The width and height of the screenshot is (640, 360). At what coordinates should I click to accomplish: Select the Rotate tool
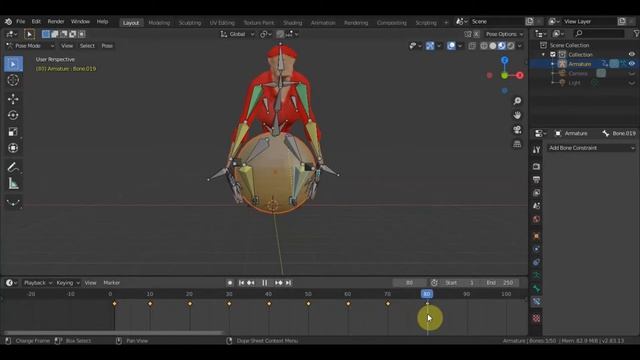tap(13, 116)
